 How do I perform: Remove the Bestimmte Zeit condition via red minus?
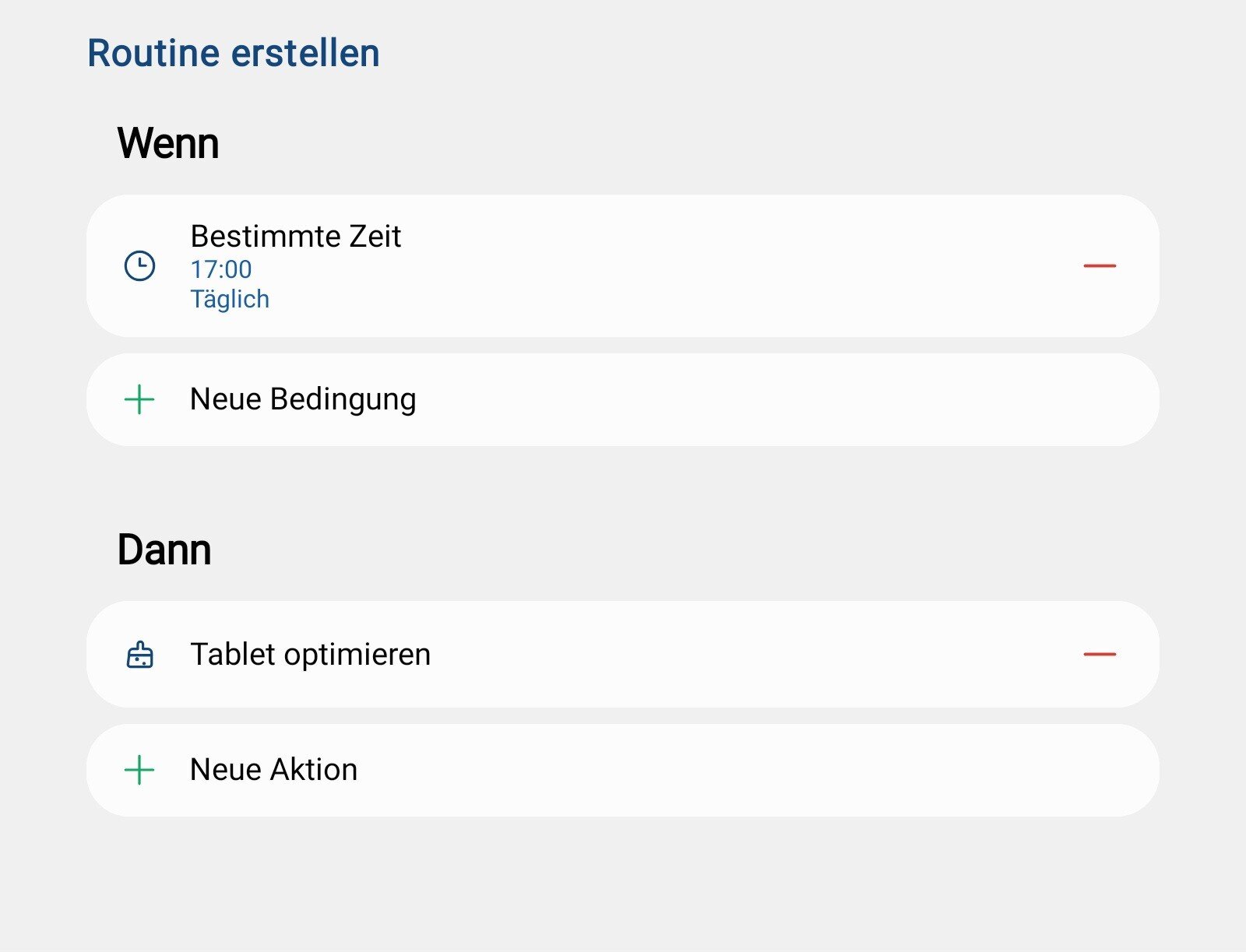1099,266
